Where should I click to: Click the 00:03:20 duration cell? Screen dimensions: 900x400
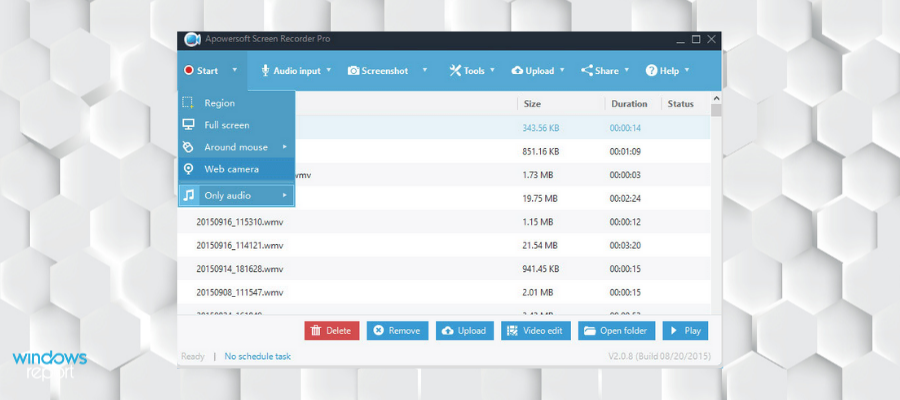(625, 245)
